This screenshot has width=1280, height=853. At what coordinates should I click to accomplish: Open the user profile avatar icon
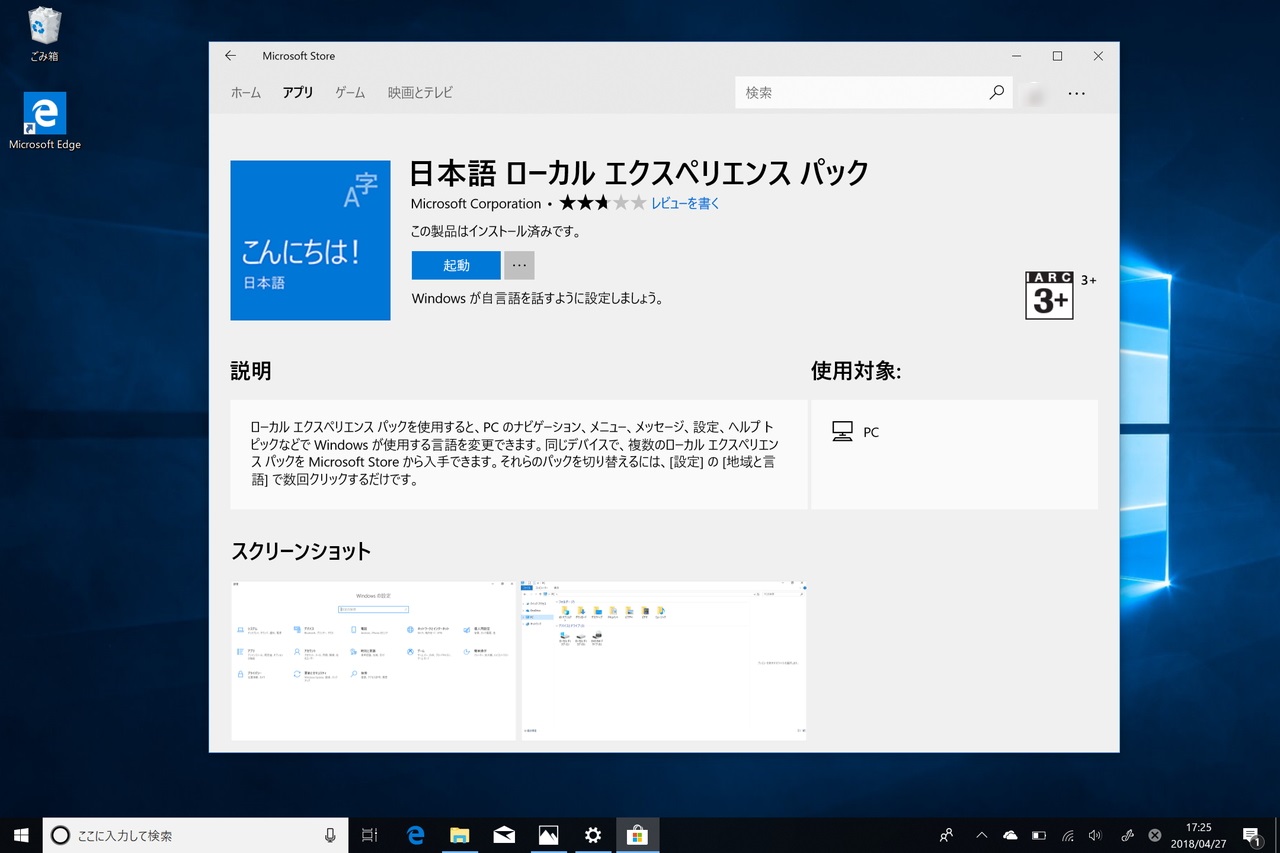(1035, 92)
